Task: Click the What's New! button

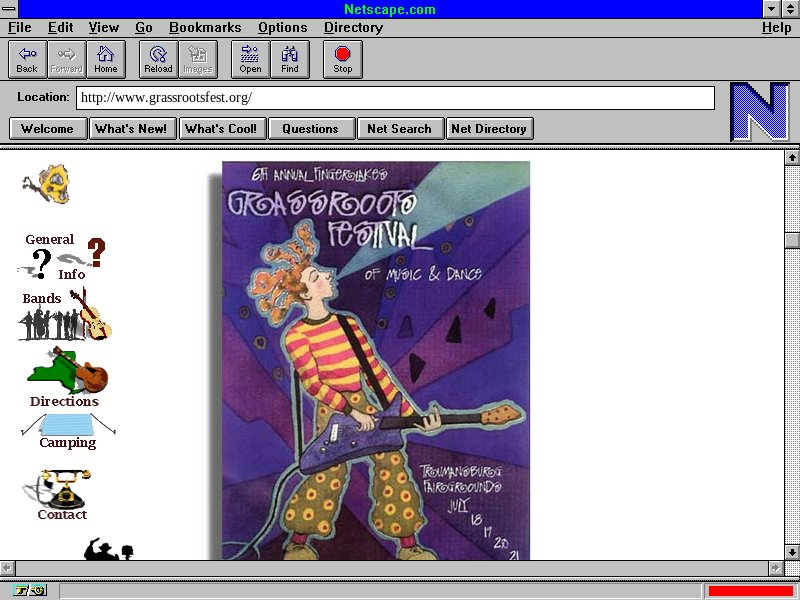Action: click(132, 128)
